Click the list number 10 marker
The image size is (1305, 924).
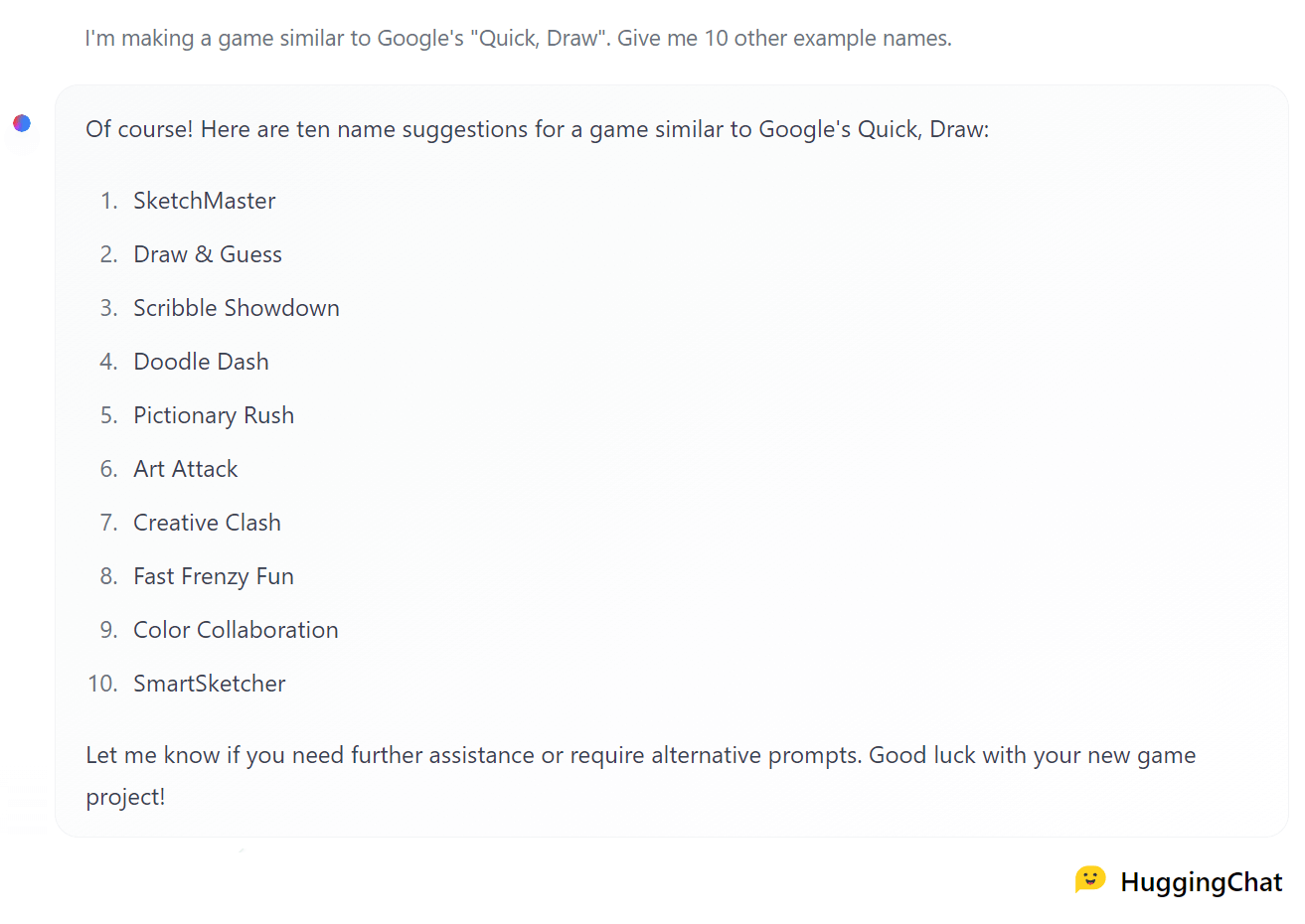pyautogui.click(x=102, y=684)
